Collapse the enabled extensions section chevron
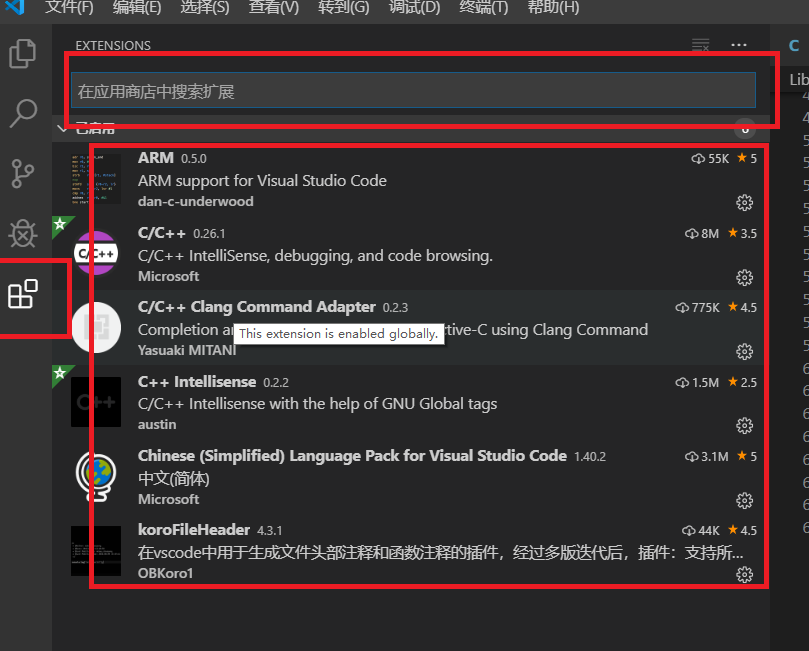Screen dimensions: 809x651 pos(62,128)
